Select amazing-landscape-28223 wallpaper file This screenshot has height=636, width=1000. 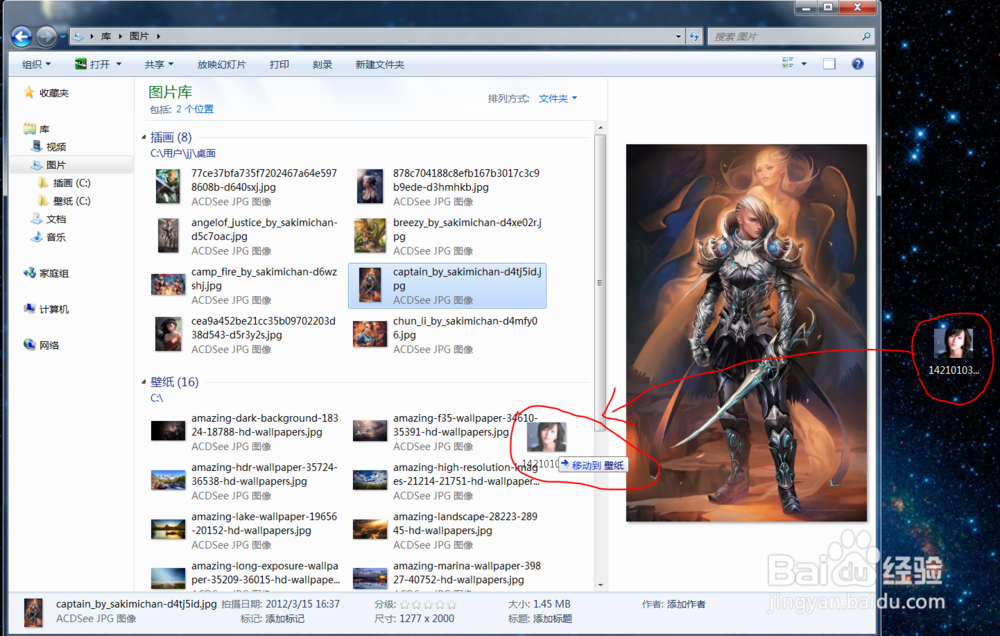[448, 530]
